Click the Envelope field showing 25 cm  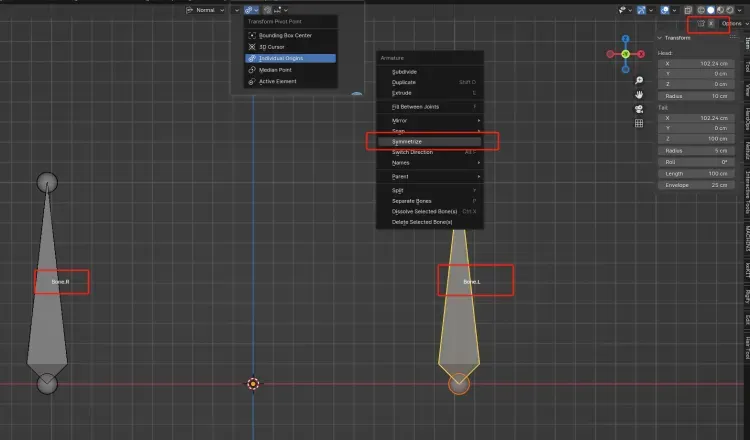696,185
